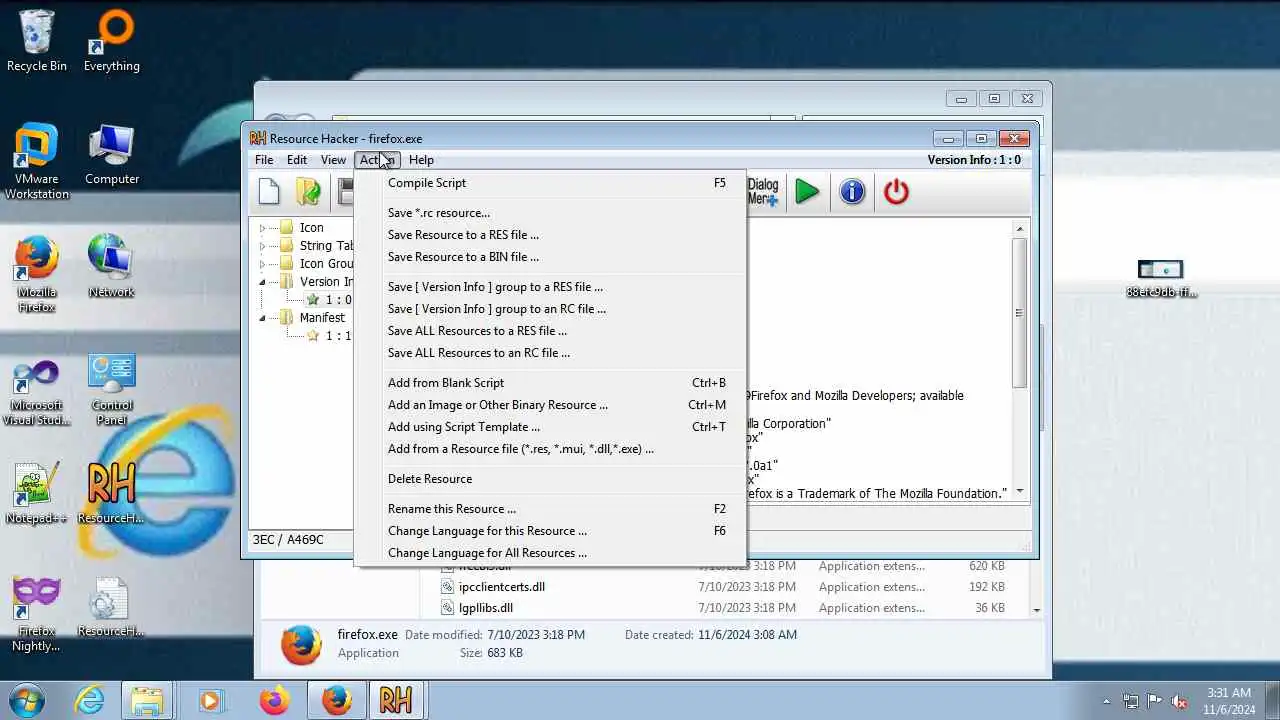This screenshot has width=1280, height=720.
Task: Choose Add from a Resource file
Action: coord(550,449)
